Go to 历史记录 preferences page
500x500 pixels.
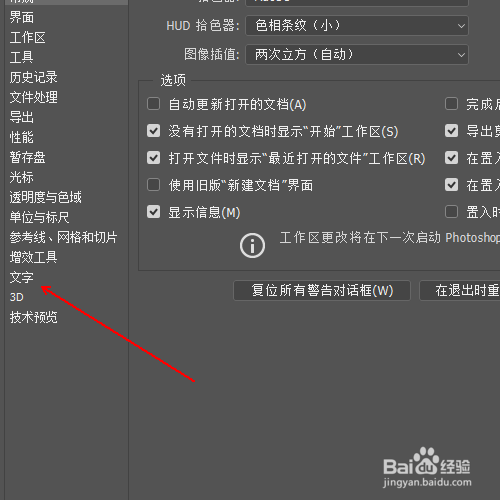(33, 77)
